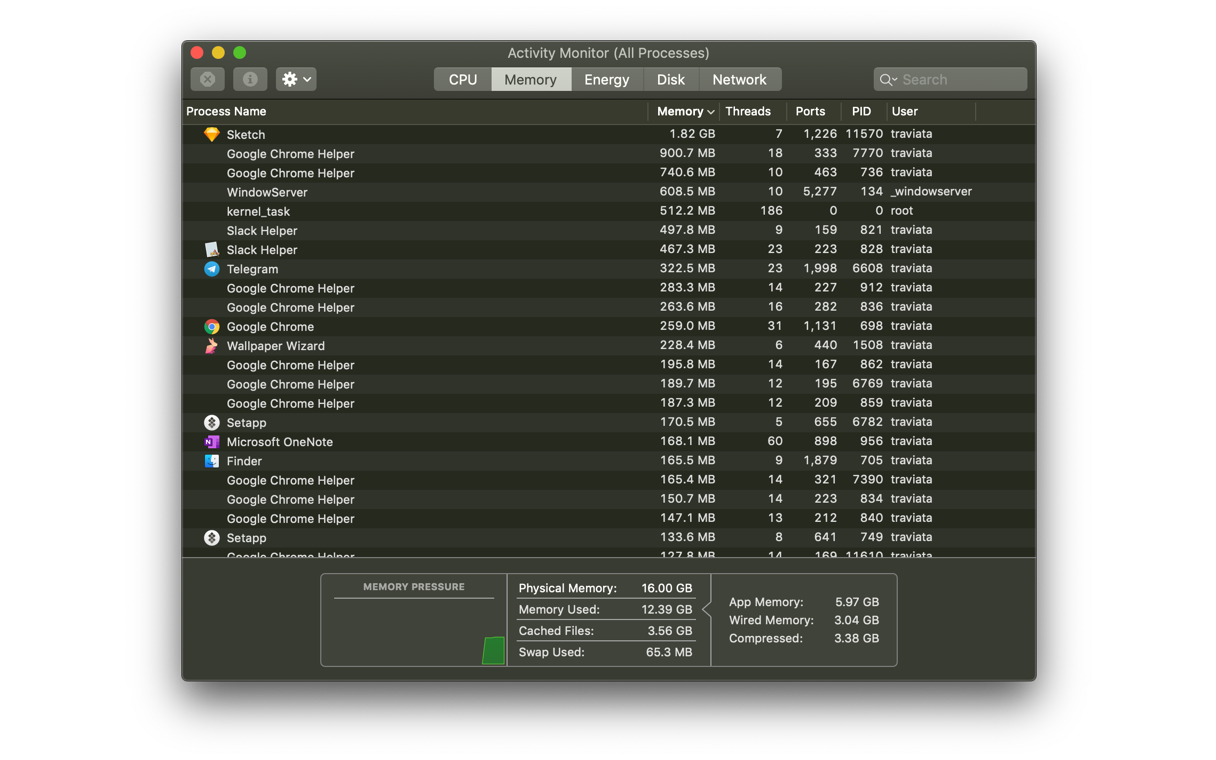Click the Telegram app icon
Image resolution: width=1216 pixels, height=760 pixels.
point(212,269)
